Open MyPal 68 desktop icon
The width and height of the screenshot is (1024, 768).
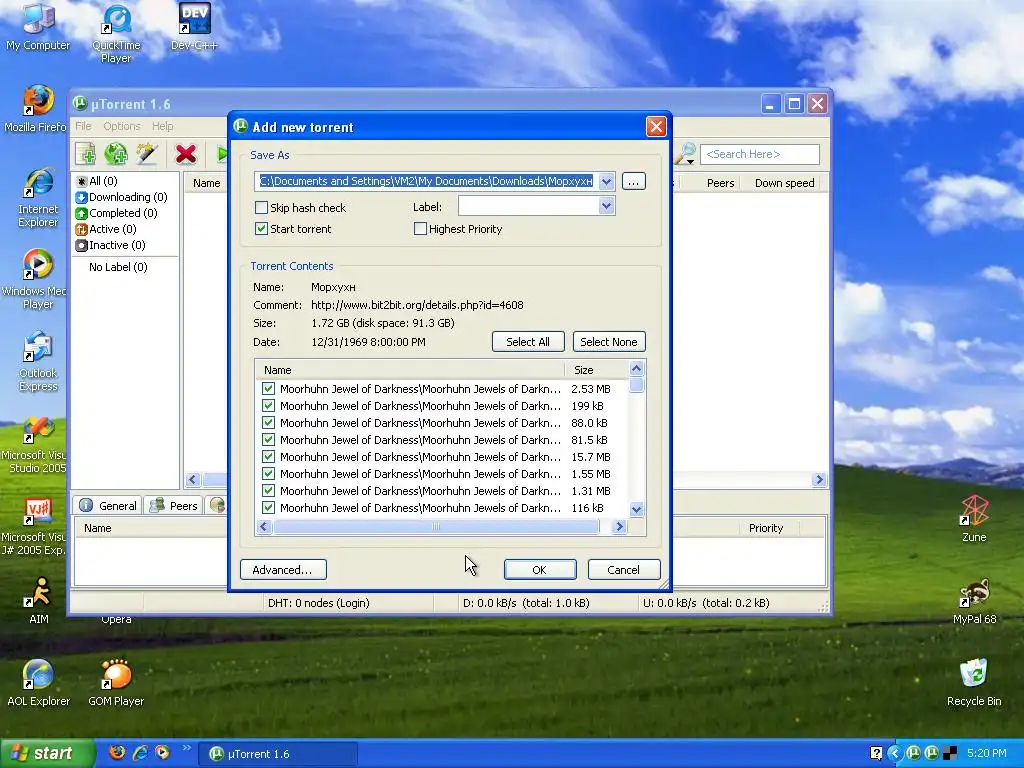point(974,600)
